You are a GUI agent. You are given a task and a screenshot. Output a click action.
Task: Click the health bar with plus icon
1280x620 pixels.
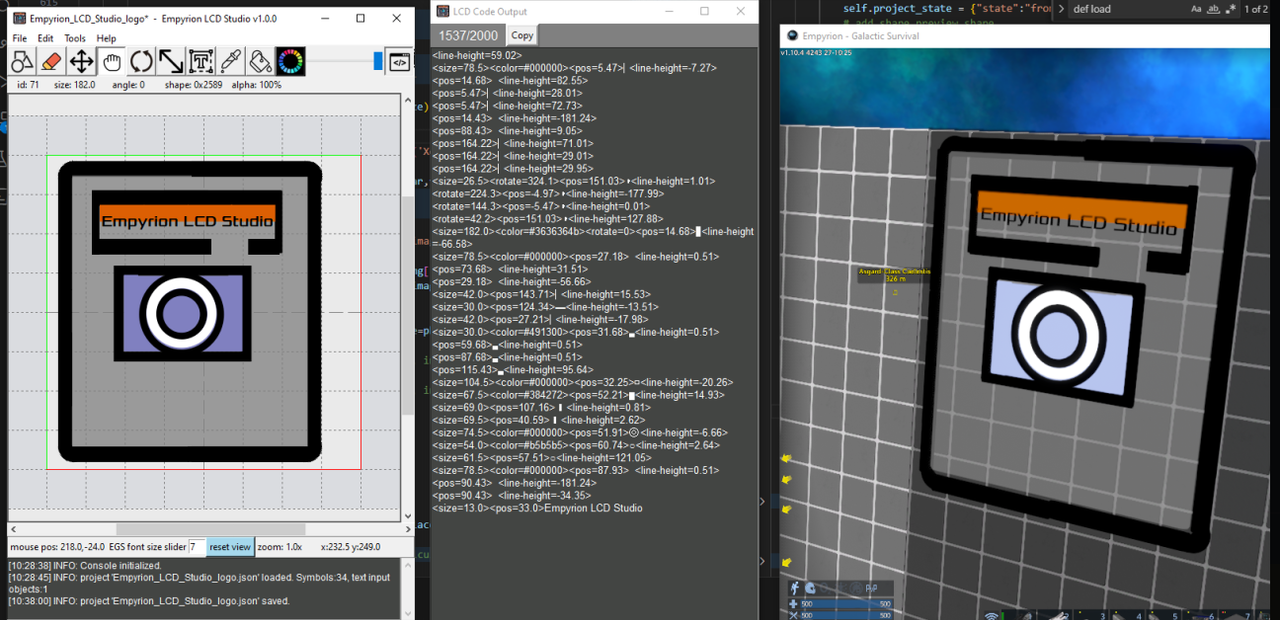[841, 604]
